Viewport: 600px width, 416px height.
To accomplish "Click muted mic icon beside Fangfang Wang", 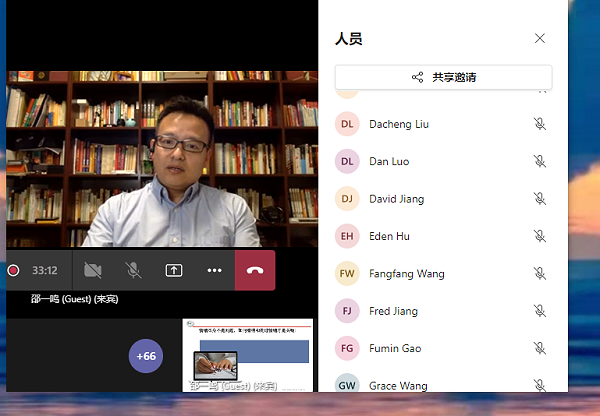I will point(540,273).
